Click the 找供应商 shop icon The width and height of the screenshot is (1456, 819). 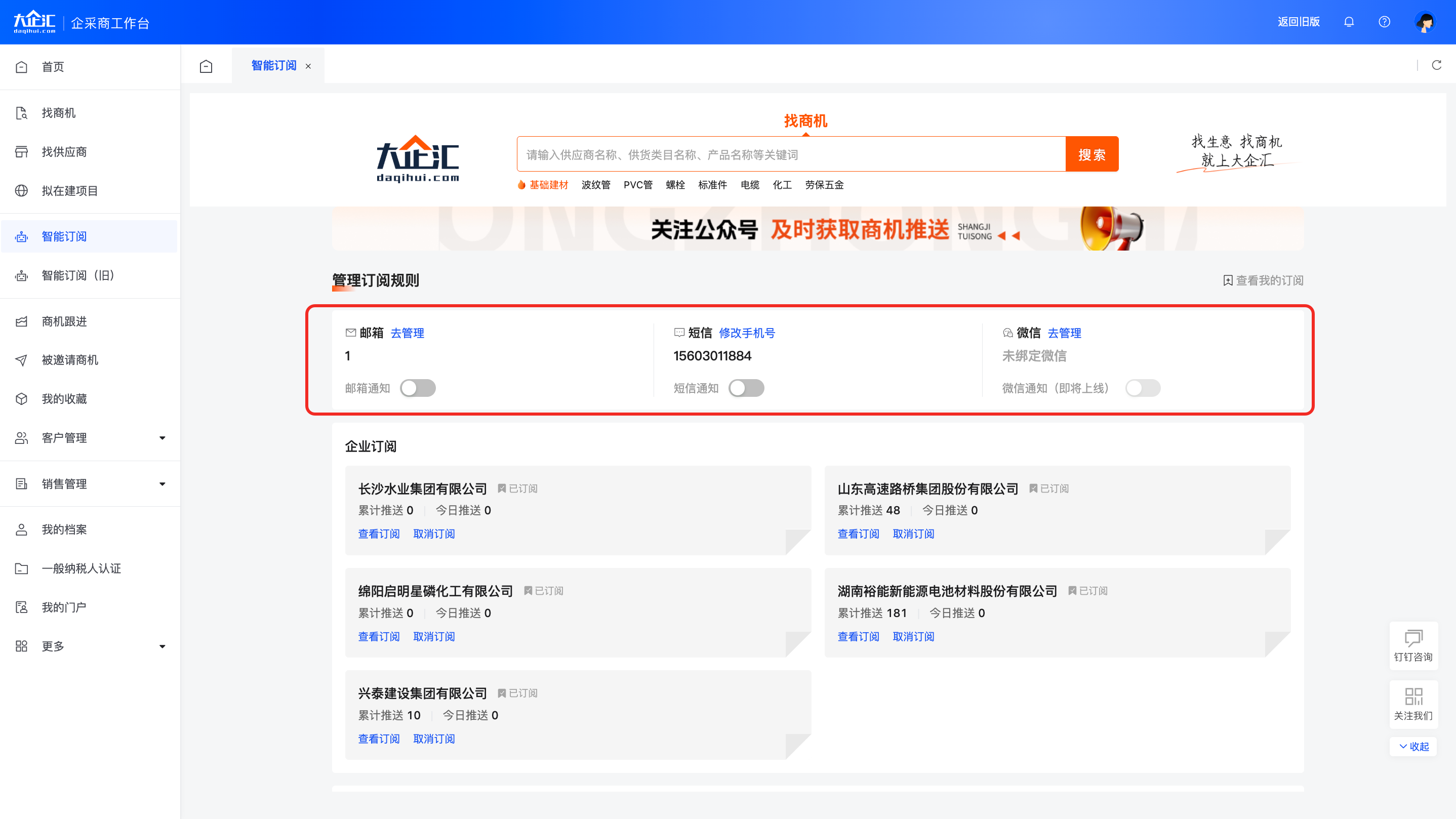coord(21,152)
